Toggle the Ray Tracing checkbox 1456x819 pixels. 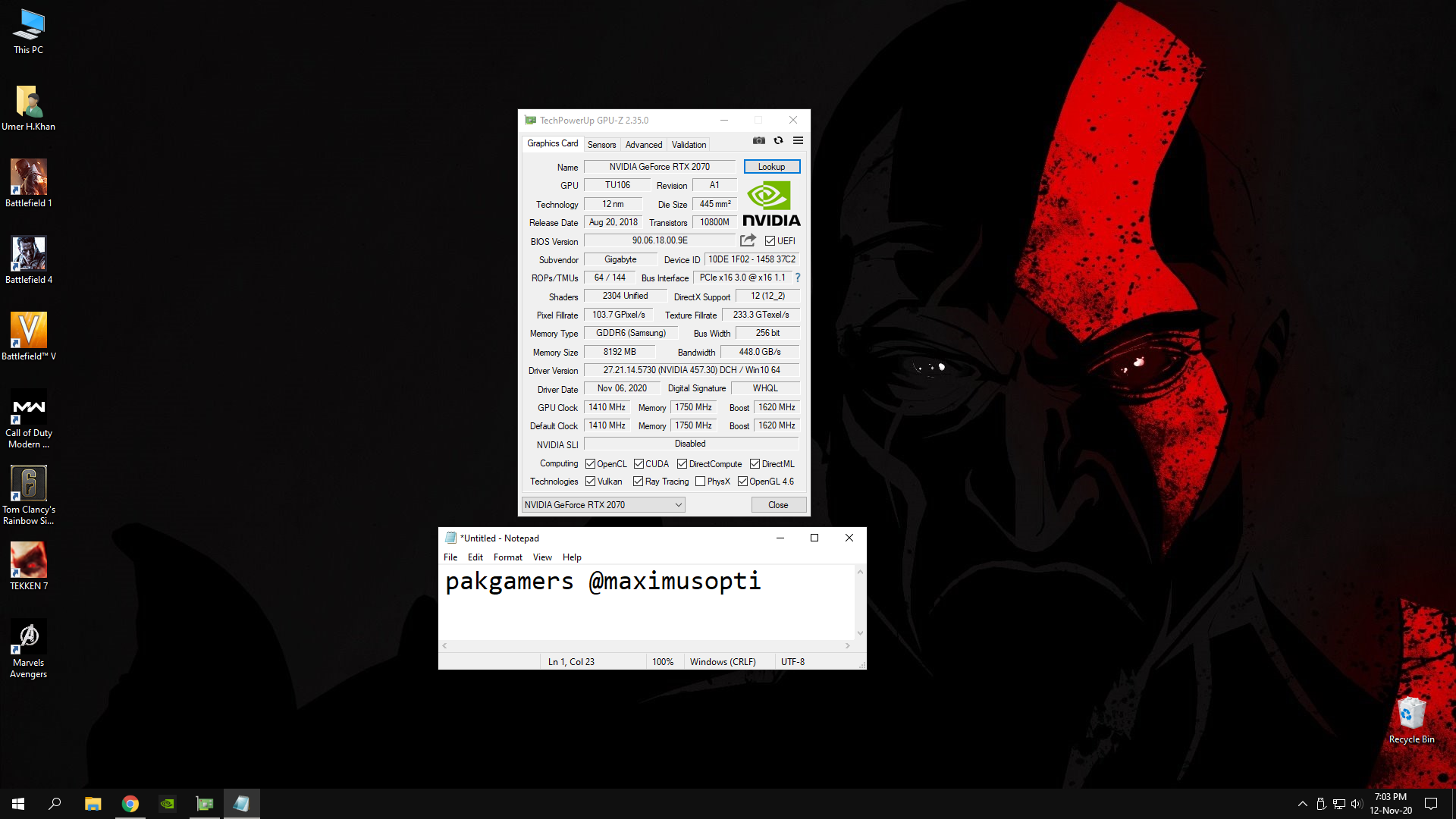point(638,482)
